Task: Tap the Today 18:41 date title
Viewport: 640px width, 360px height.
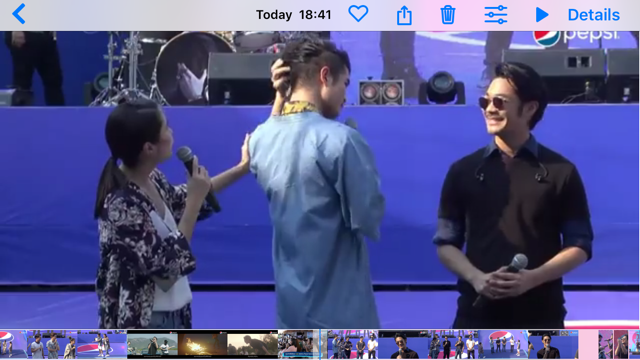Action: pyautogui.click(x=293, y=15)
